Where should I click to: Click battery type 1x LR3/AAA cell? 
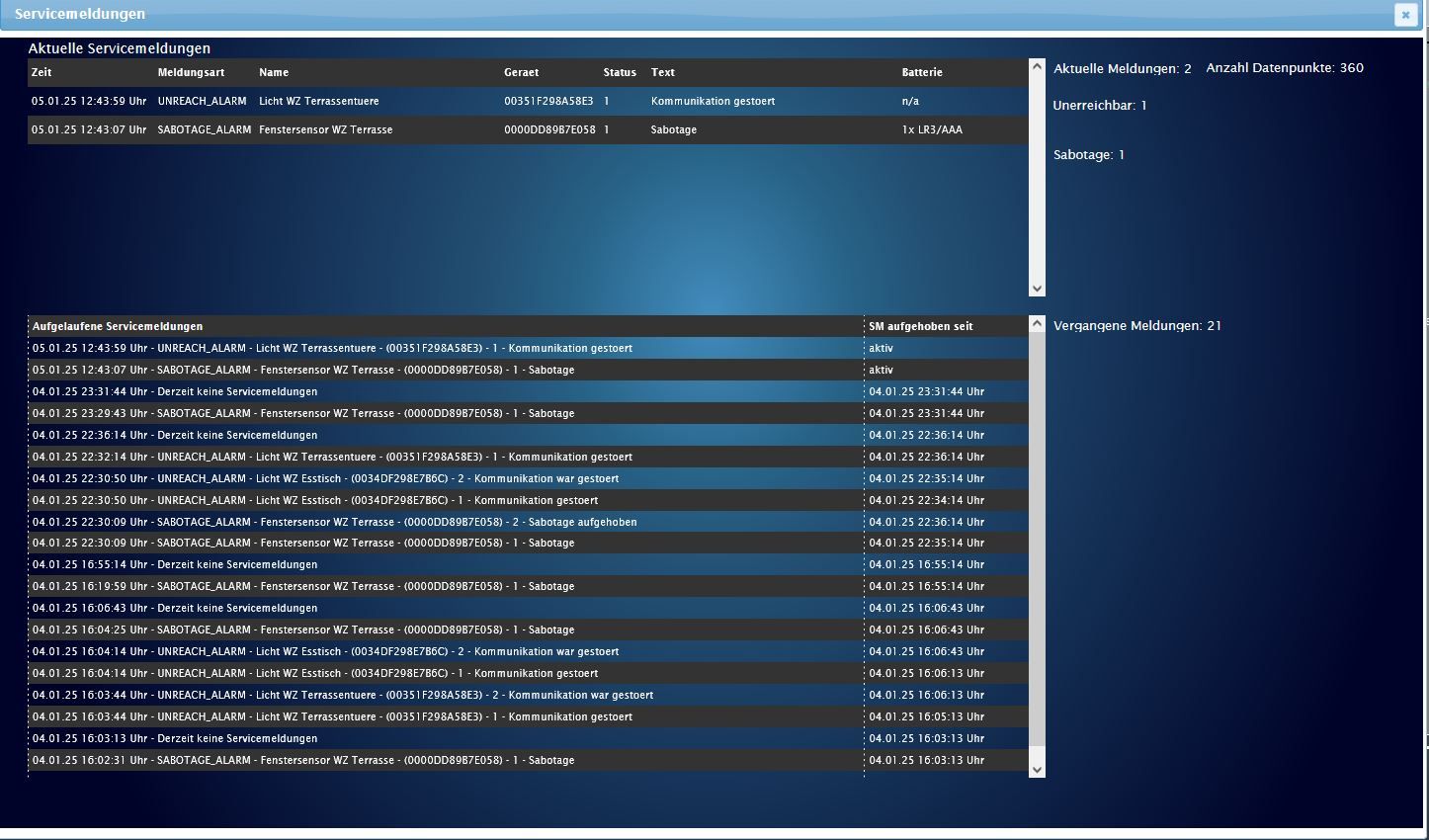[931, 129]
